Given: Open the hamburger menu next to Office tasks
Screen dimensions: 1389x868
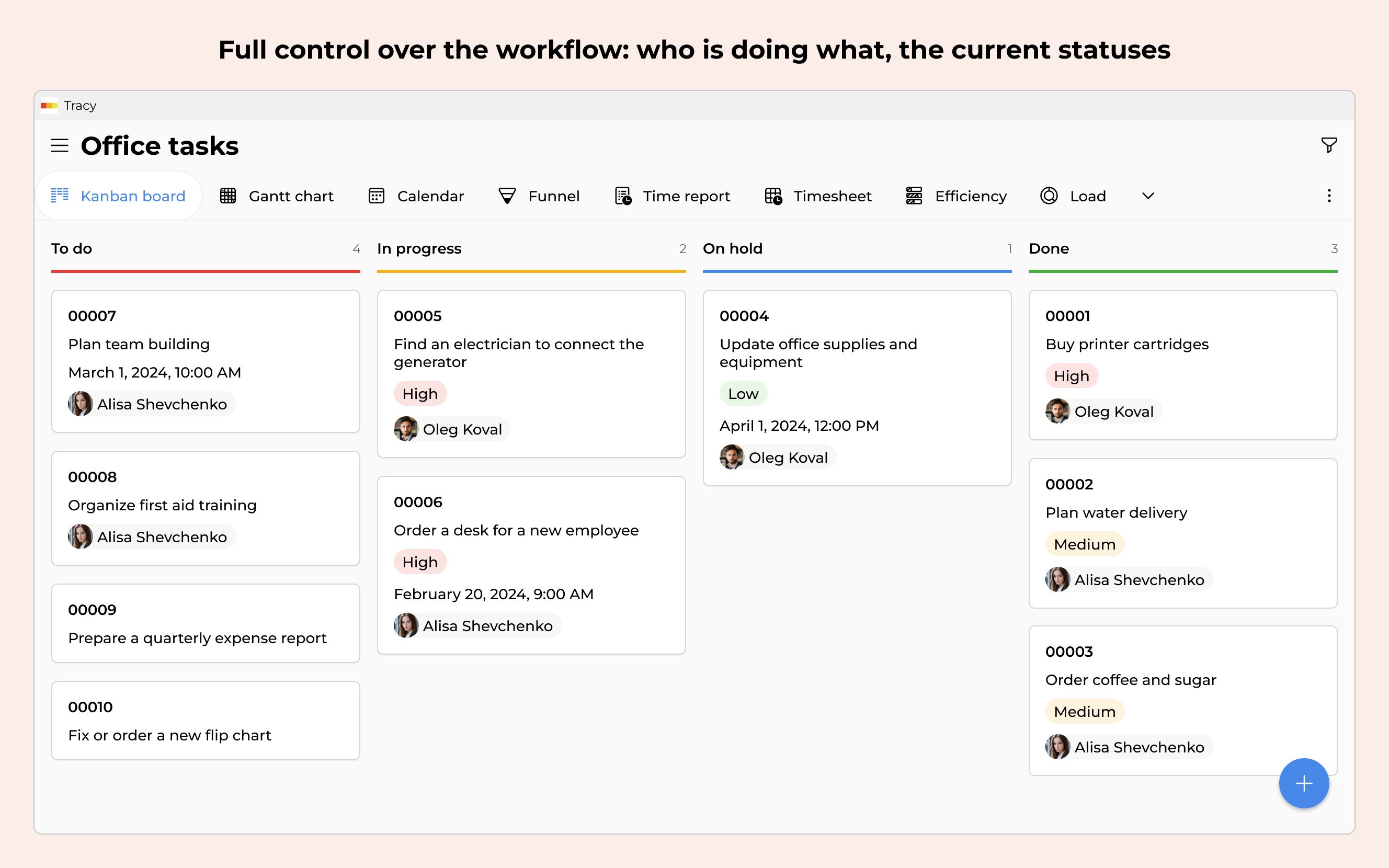Looking at the screenshot, I should [59, 145].
